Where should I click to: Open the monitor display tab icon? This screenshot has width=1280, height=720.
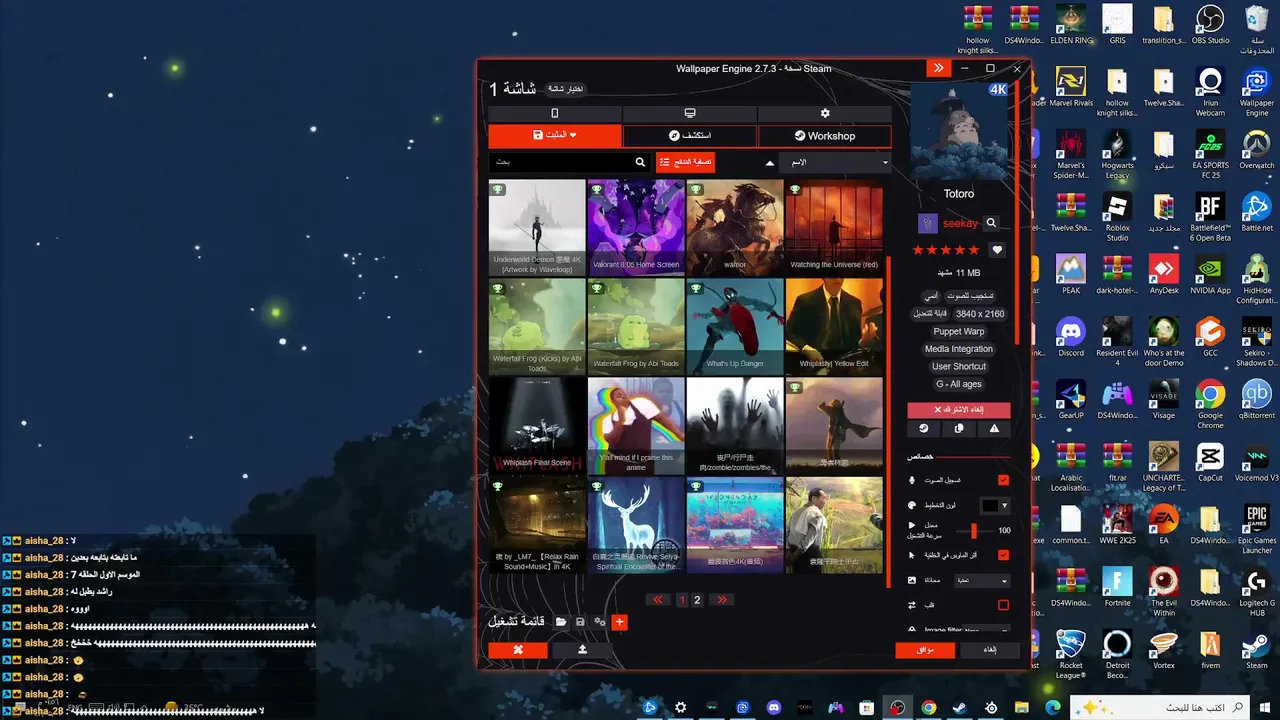click(690, 114)
